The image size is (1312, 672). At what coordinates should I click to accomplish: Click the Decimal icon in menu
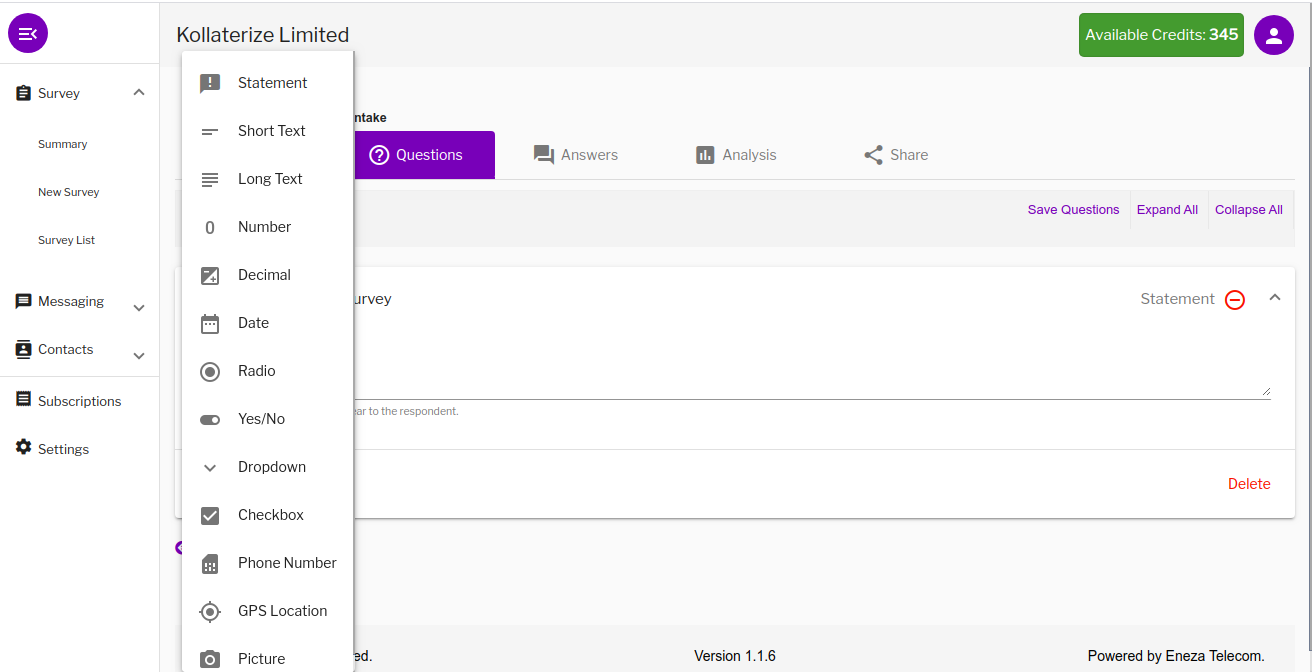(210, 275)
